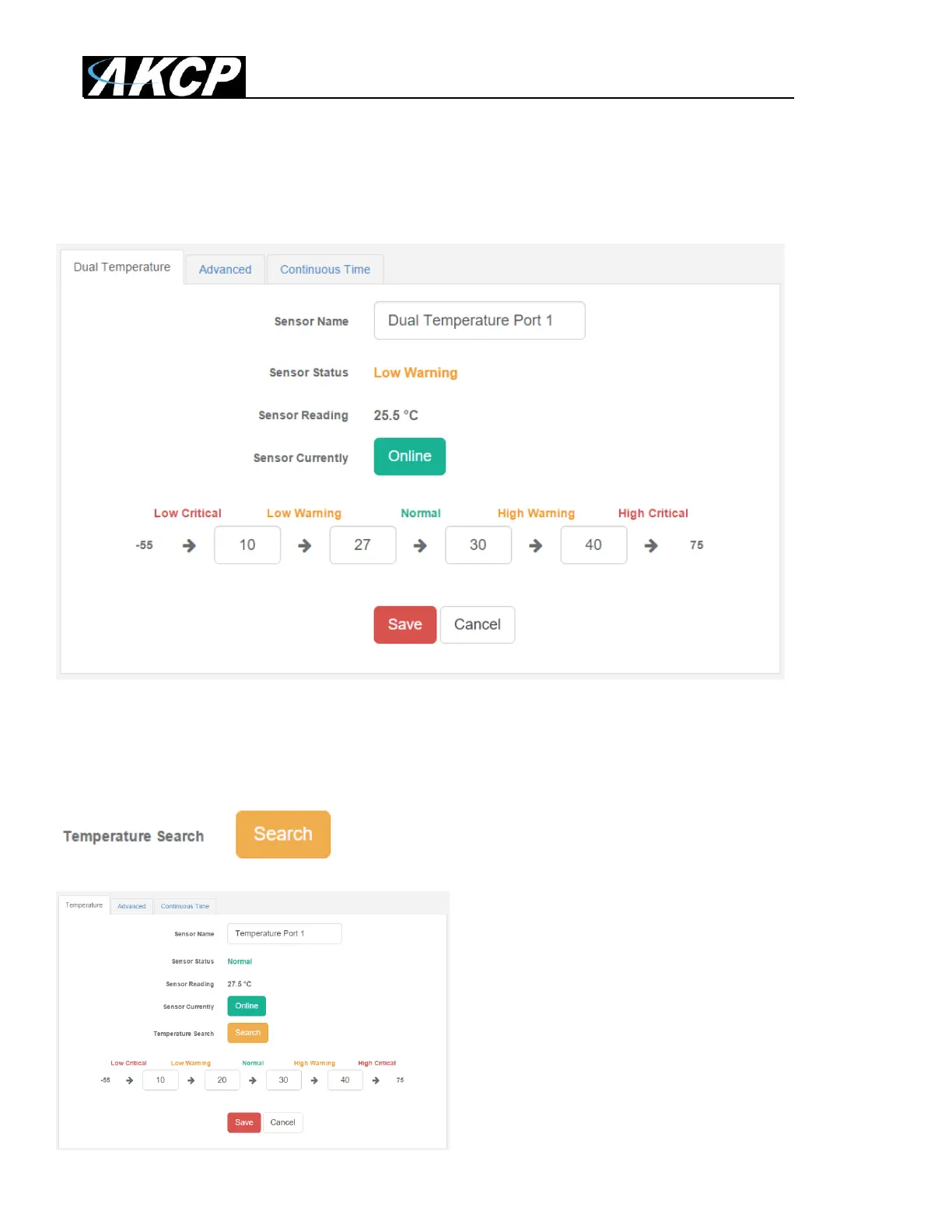
Task: Click the arrow between fields 10 and 27
Action: pyautogui.click(x=305, y=546)
